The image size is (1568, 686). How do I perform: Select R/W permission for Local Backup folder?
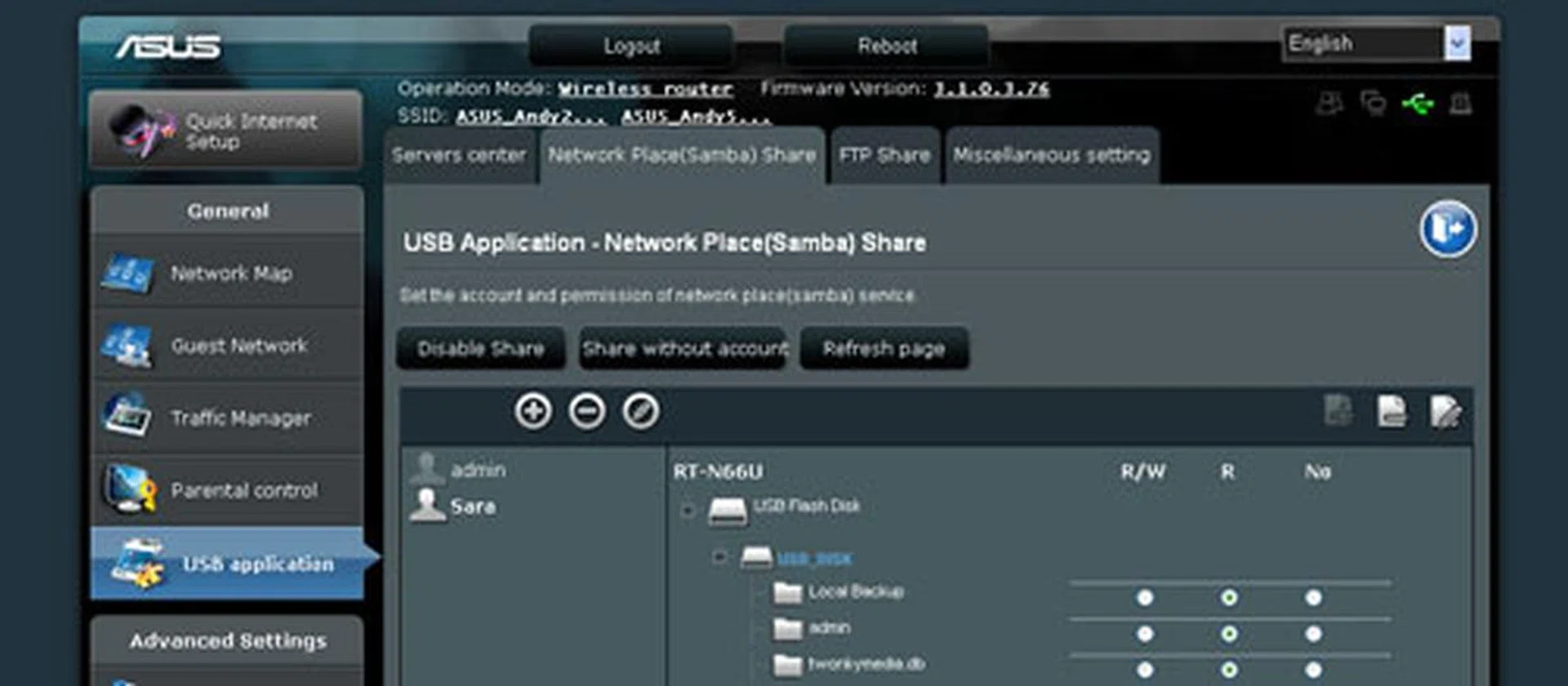pos(1145,598)
